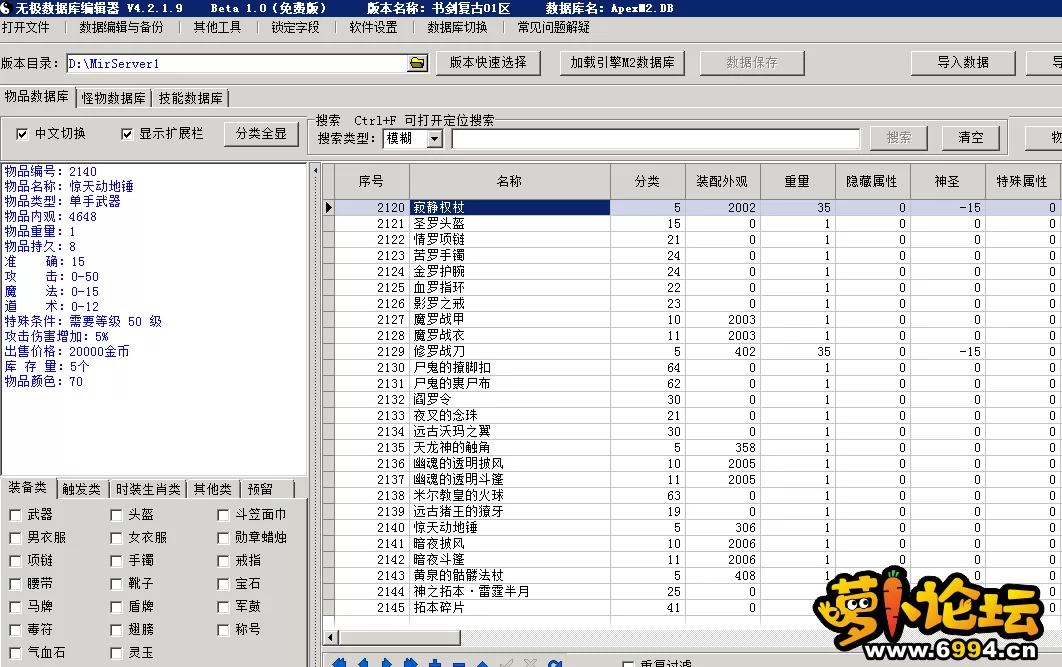Viewport: 1062px width, 667px height.
Task: Enable the 武器 category checkbox
Action: [x=16, y=515]
